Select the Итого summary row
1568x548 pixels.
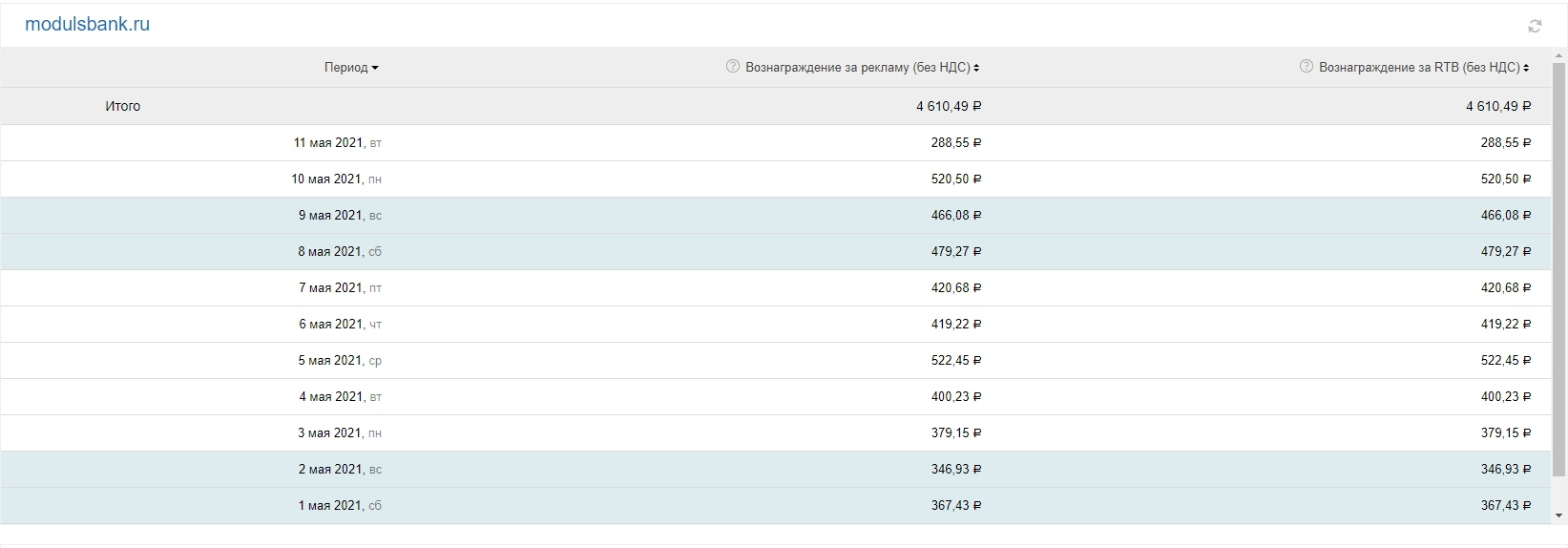coord(776,106)
